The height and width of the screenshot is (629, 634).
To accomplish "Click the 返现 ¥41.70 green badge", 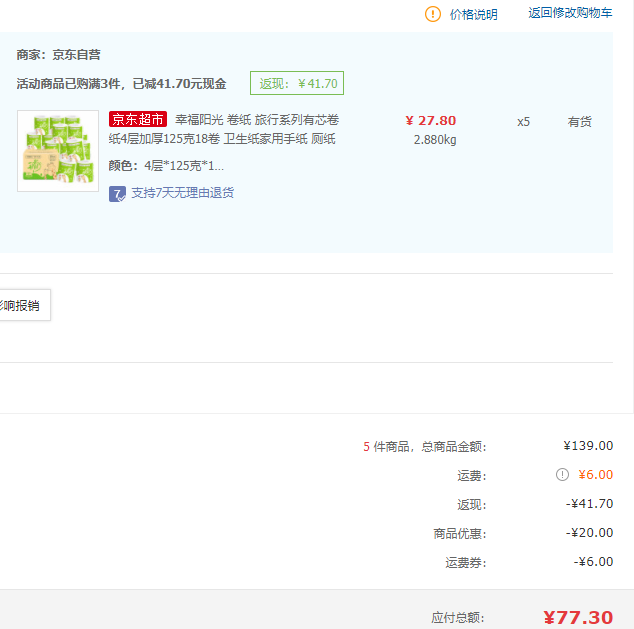I will point(297,83).
